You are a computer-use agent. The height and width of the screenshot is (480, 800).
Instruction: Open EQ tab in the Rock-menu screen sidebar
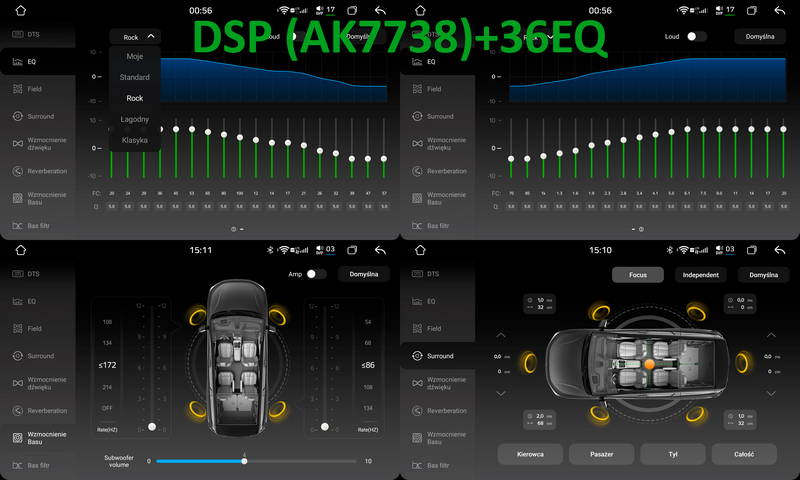38,62
